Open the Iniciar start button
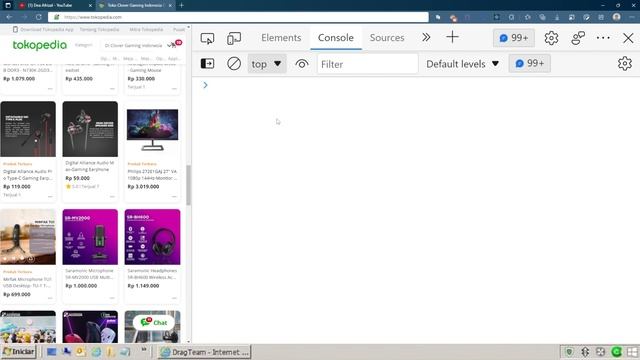This screenshot has height=360, width=640. coord(19,352)
